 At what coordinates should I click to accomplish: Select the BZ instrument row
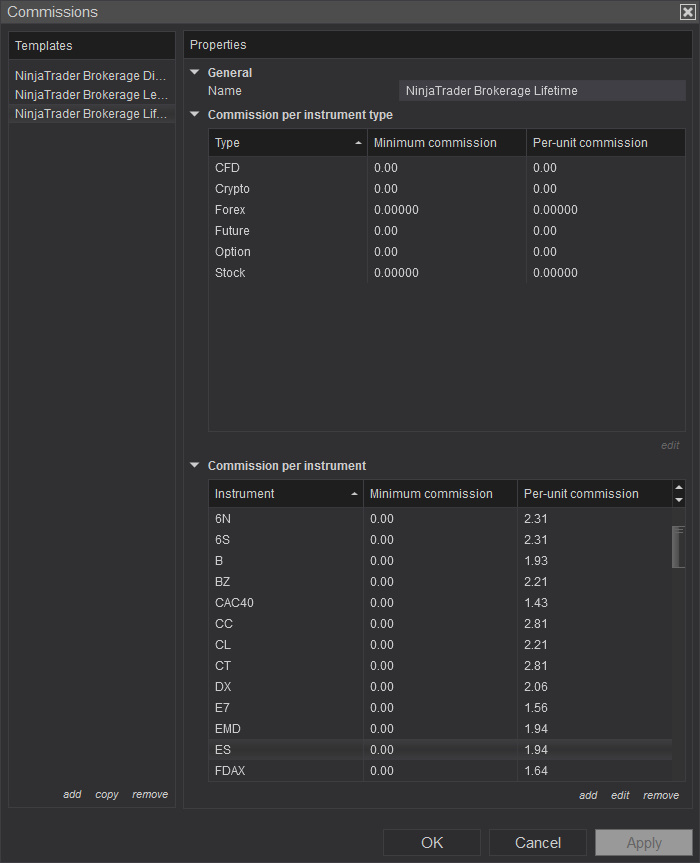[x=440, y=582]
